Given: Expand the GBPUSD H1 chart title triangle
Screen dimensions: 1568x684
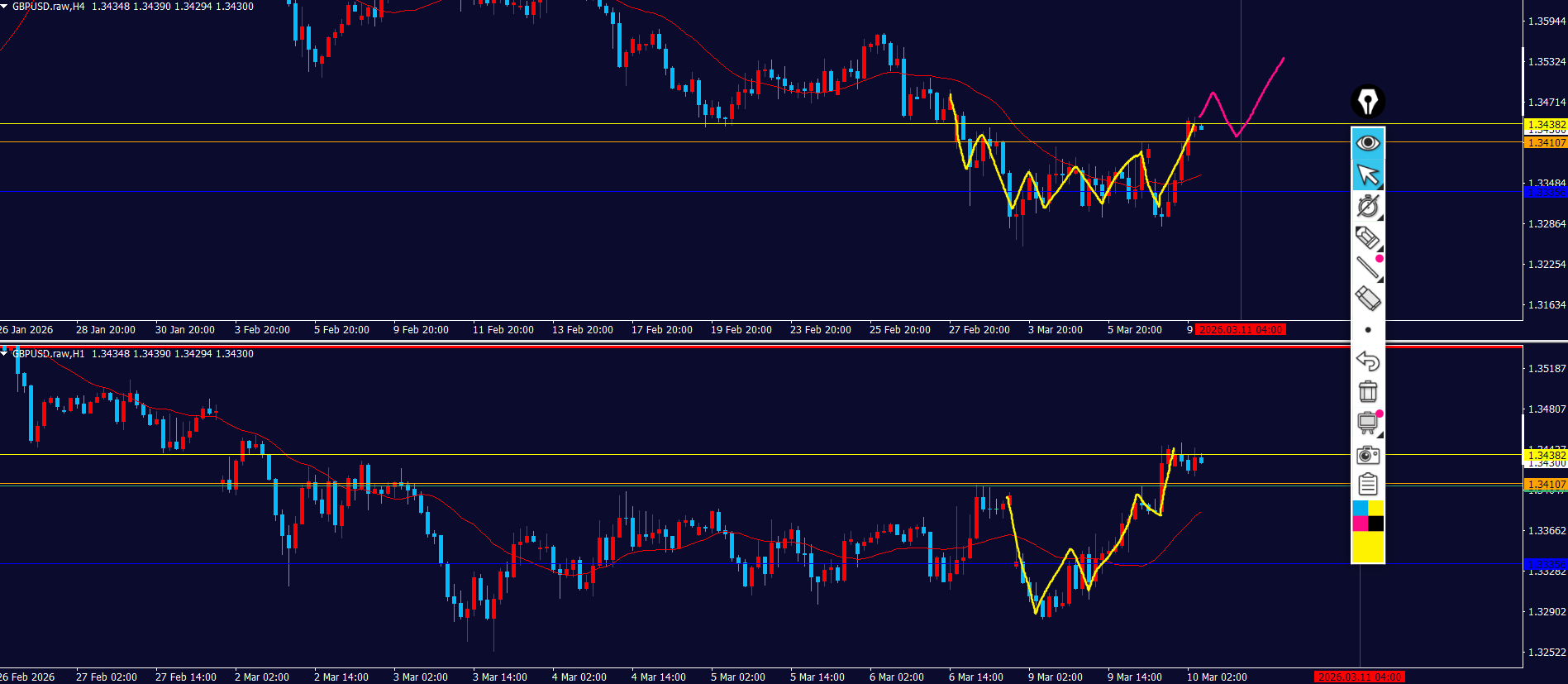Looking at the screenshot, I should pos(5,353).
